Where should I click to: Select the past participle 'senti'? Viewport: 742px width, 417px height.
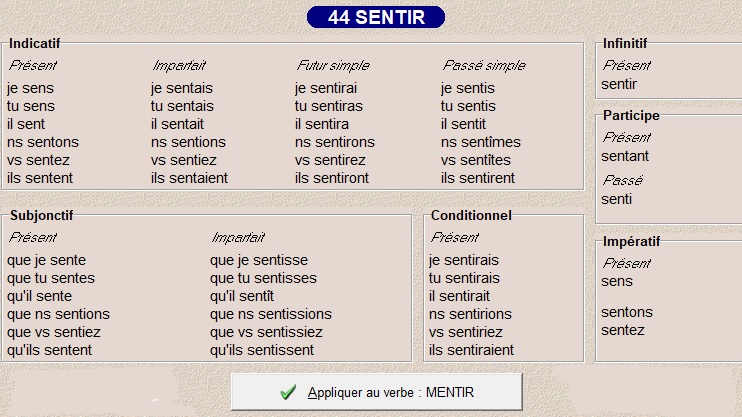[617, 199]
